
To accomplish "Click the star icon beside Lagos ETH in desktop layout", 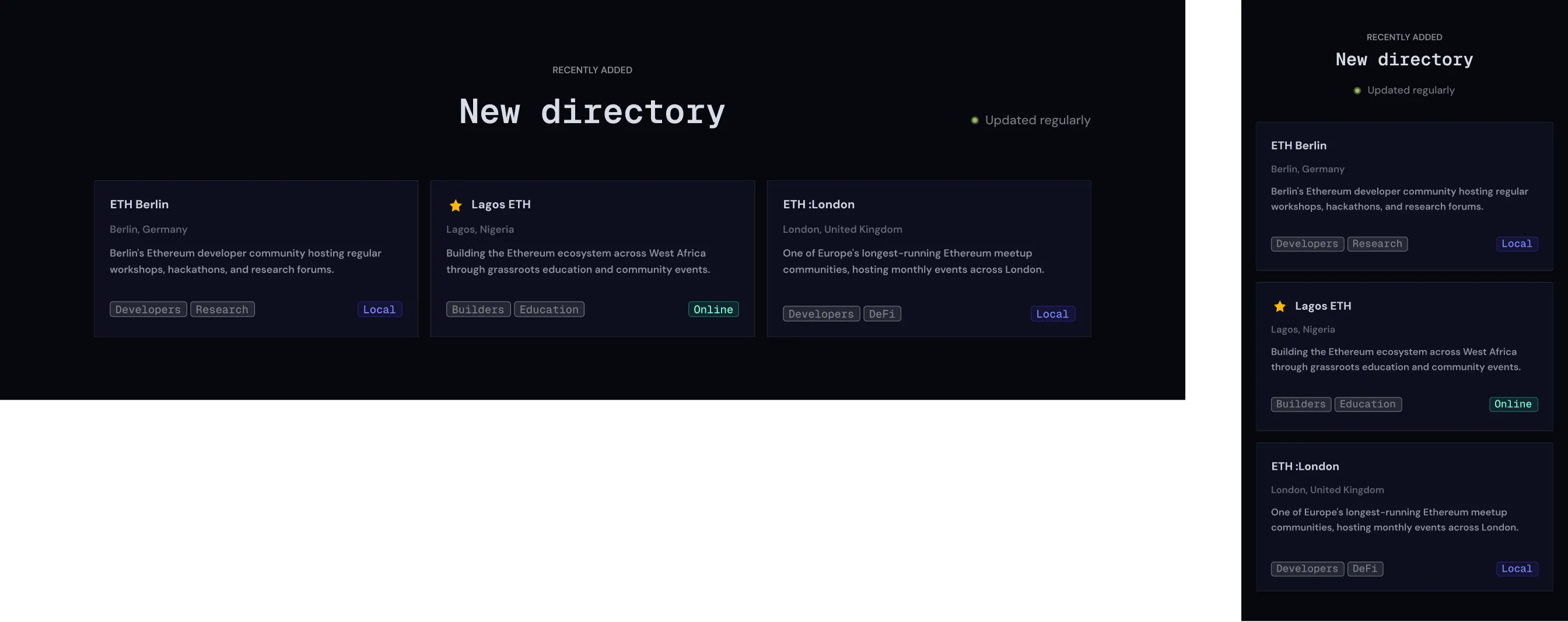I will pyautogui.click(x=456, y=206).
